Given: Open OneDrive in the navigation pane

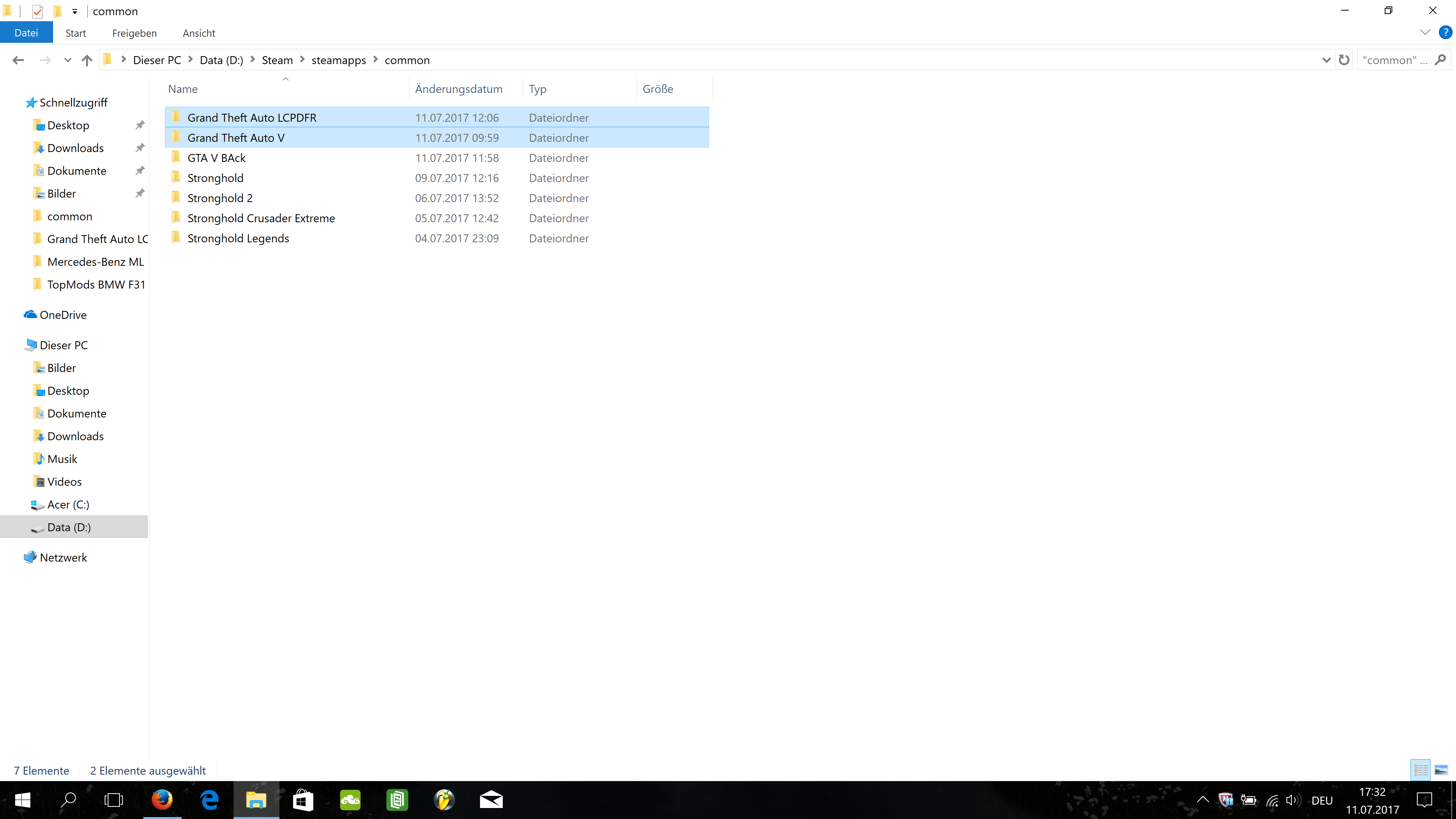Looking at the screenshot, I should pos(63,315).
